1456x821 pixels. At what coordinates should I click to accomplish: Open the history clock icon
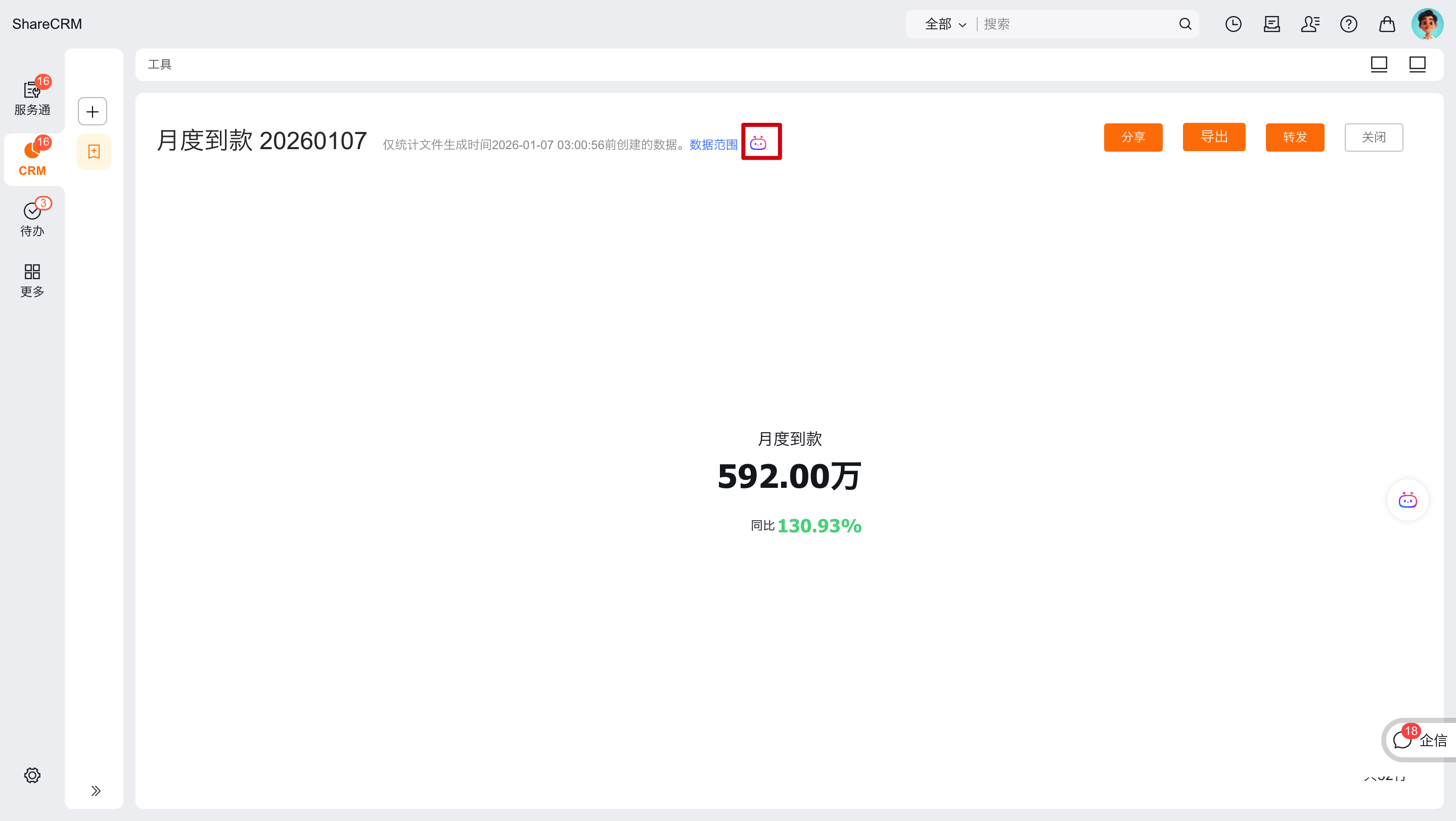tap(1233, 24)
